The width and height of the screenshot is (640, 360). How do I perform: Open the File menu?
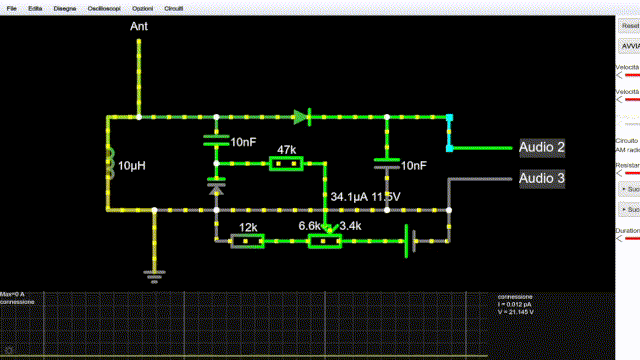click(11, 8)
